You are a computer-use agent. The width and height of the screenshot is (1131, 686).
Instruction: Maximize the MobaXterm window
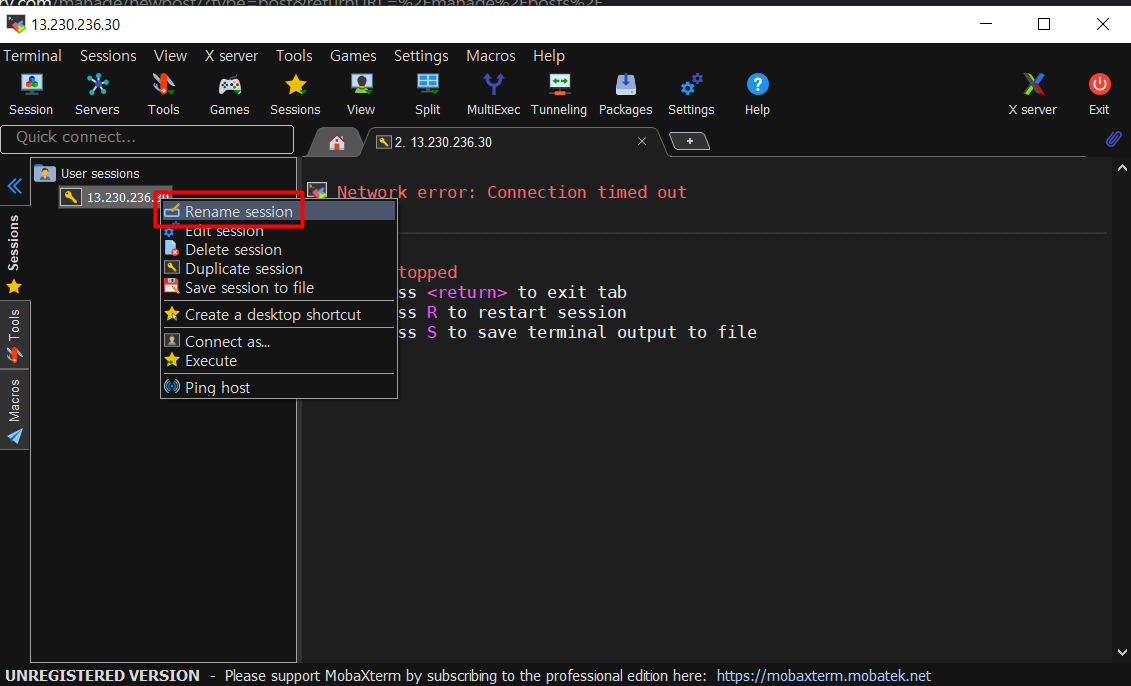point(1044,24)
